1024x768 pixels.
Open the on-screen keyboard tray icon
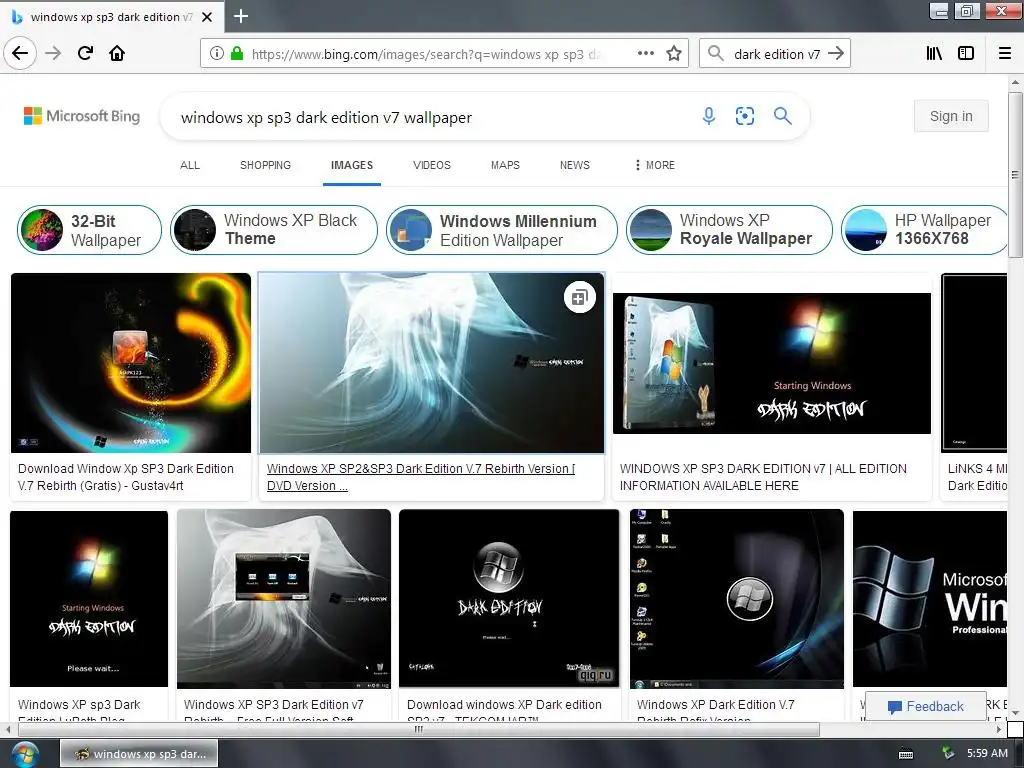click(x=906, y=754)
